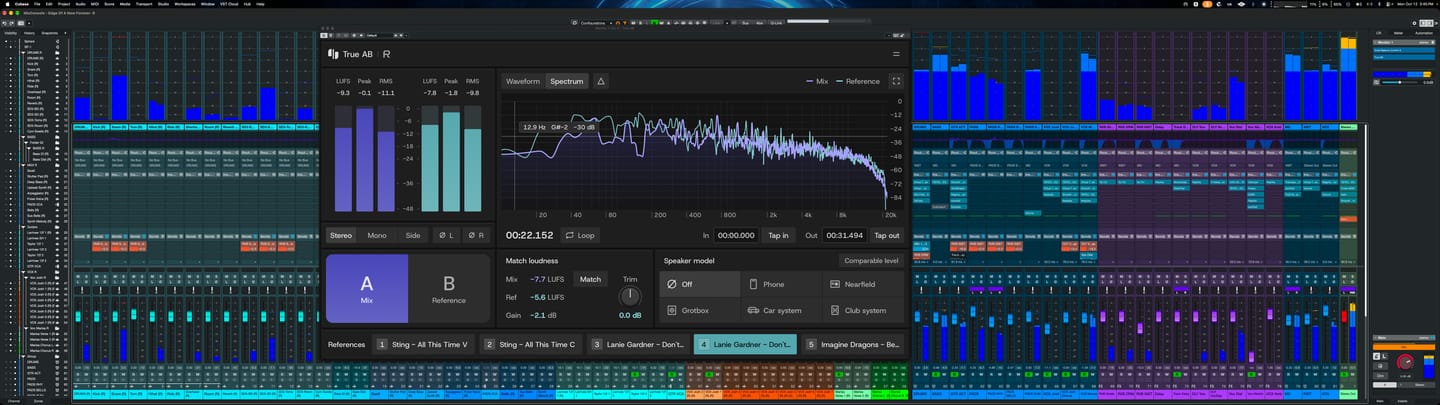Click the In time field 00:00.000
This screenshot has height=405, width=1440.
point(735,235)
